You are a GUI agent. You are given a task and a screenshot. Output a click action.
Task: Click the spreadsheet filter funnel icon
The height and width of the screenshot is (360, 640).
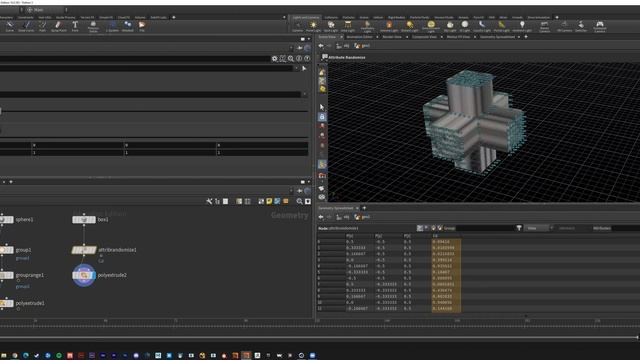[x=519, y=228]
